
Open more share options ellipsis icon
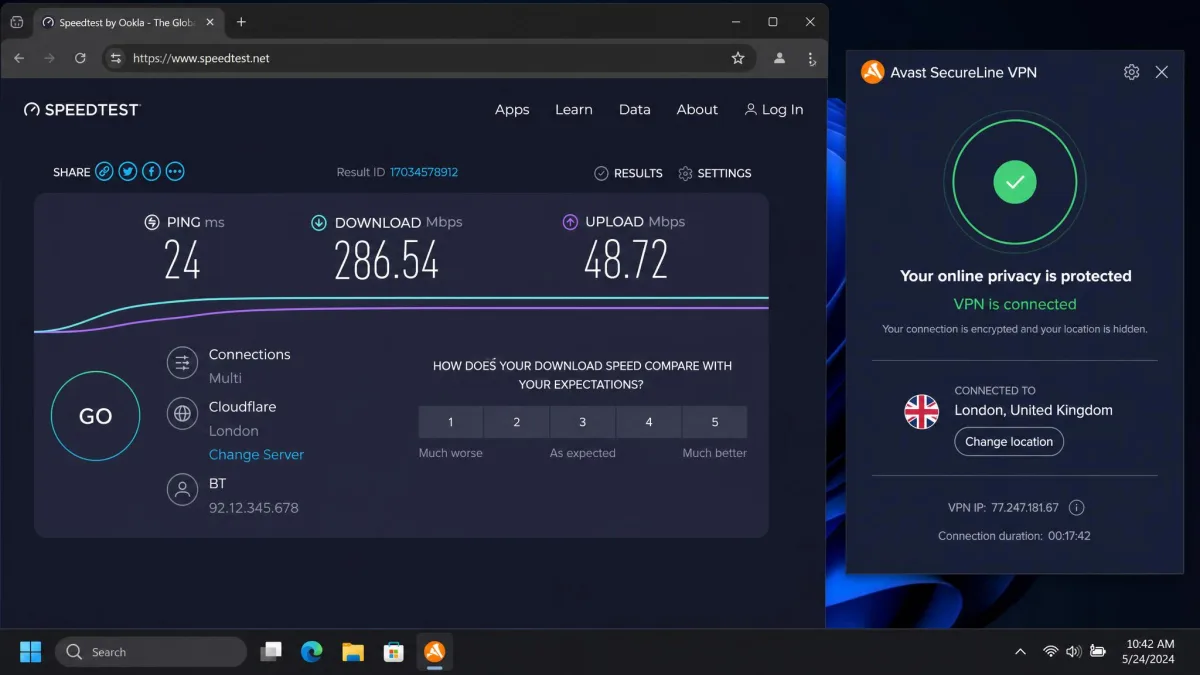pos(175,172)
